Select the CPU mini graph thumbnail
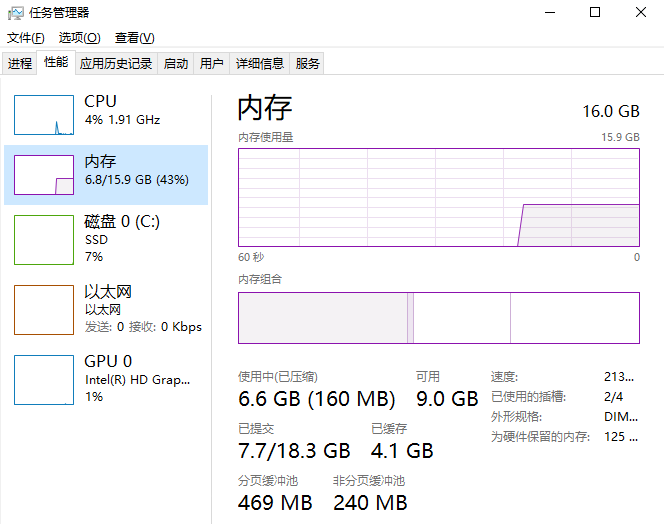The width and height of the screenshot is (664, 524). coord(44,115)
